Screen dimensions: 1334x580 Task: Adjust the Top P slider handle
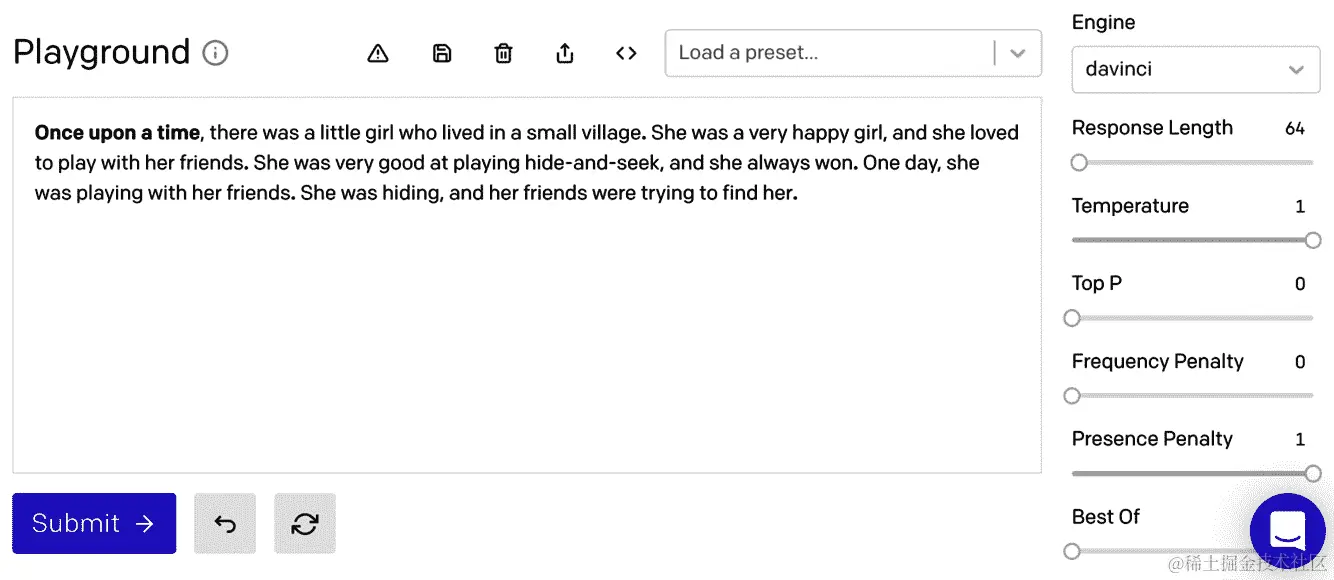(x=1072, y=318)
